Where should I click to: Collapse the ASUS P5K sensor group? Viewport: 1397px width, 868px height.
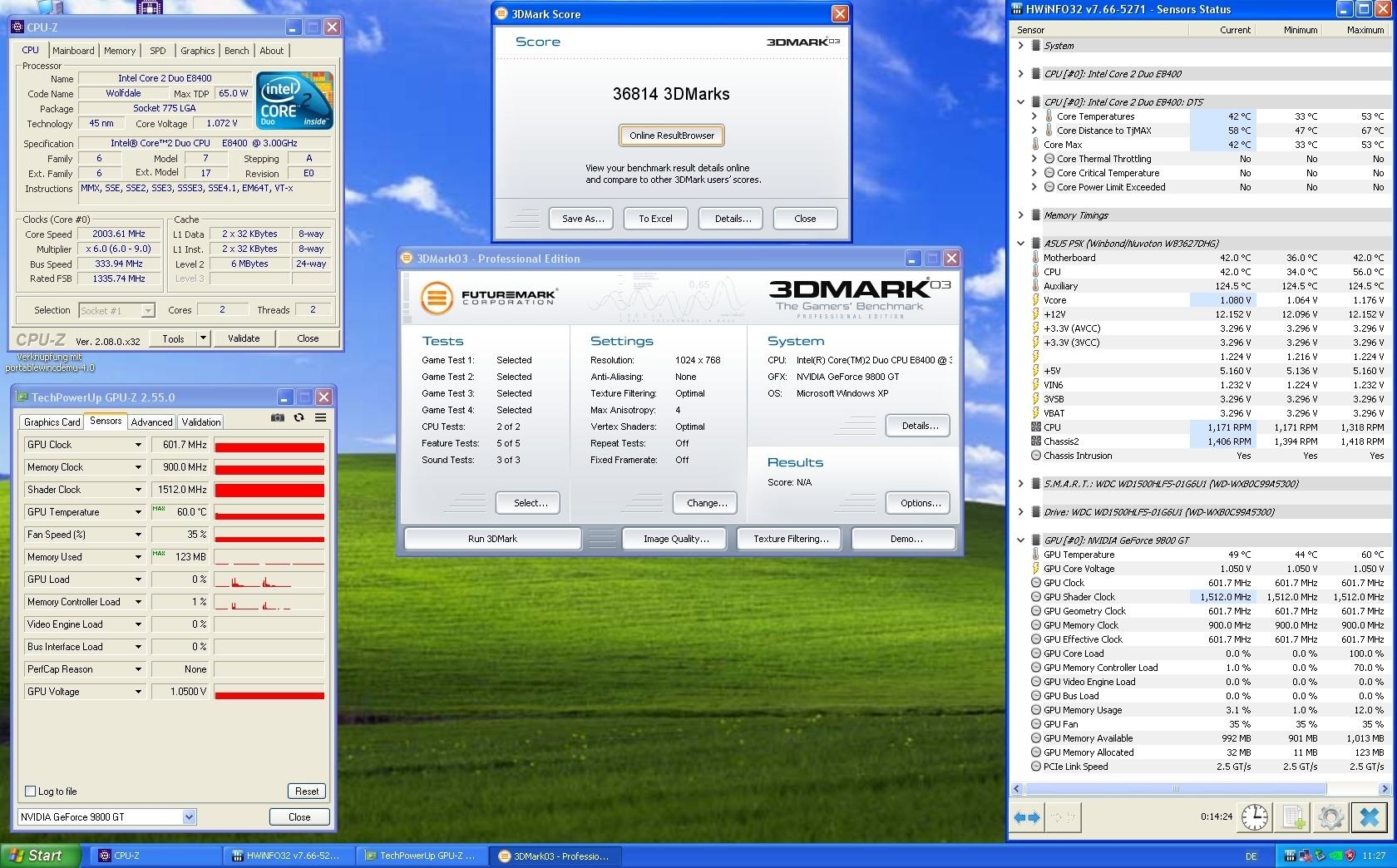click(x=1020, y=244)
